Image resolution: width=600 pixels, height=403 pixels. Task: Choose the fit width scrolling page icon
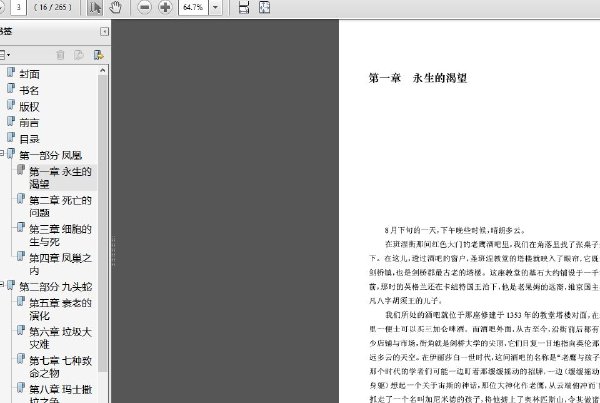(x=244, y=7)
